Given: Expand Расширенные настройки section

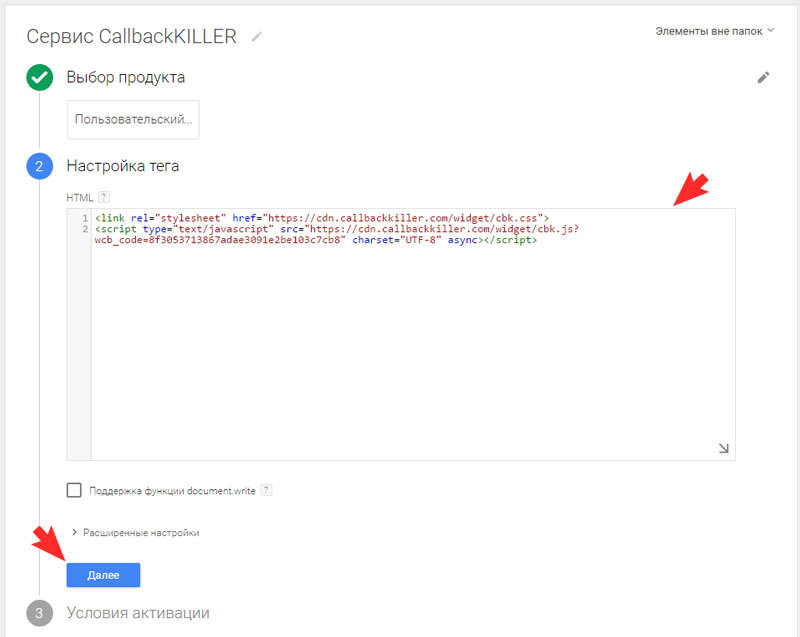Looking at the screenshot, I should (x=136, y=532).
